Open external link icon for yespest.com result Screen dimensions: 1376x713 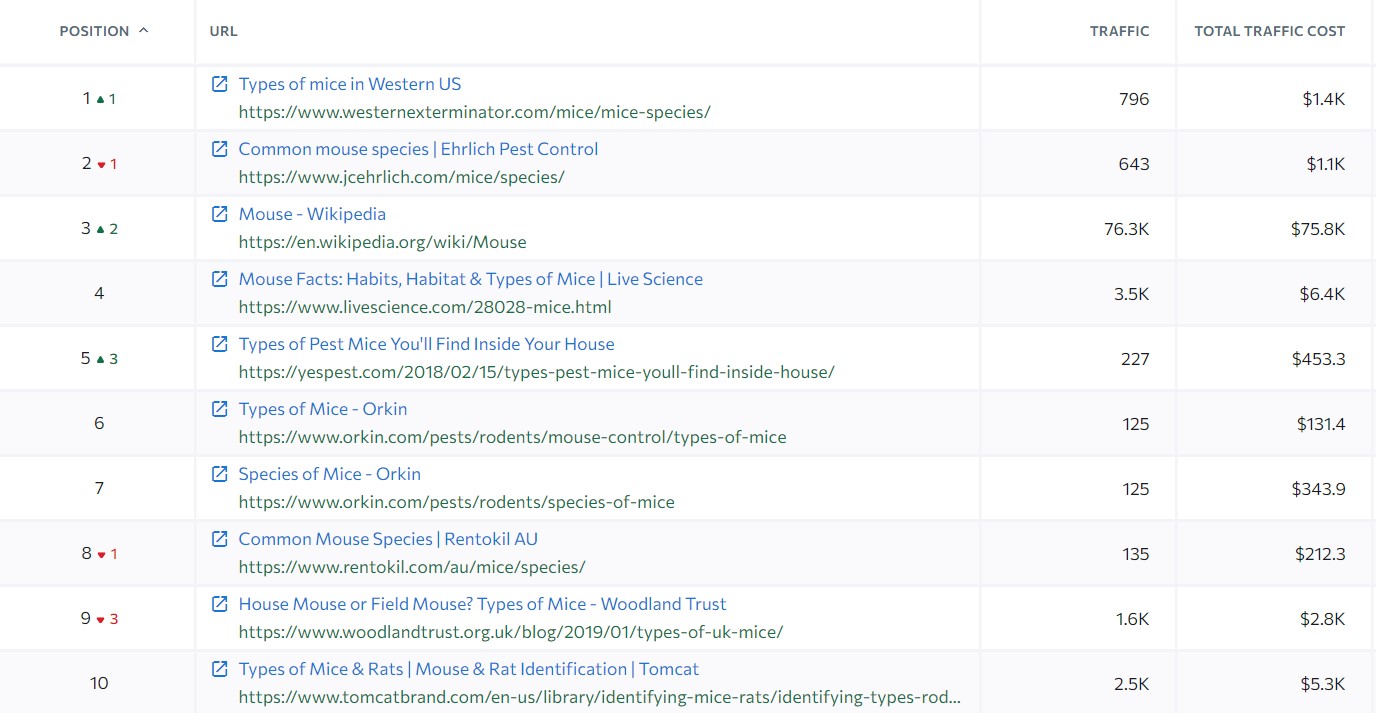(220, 344)
